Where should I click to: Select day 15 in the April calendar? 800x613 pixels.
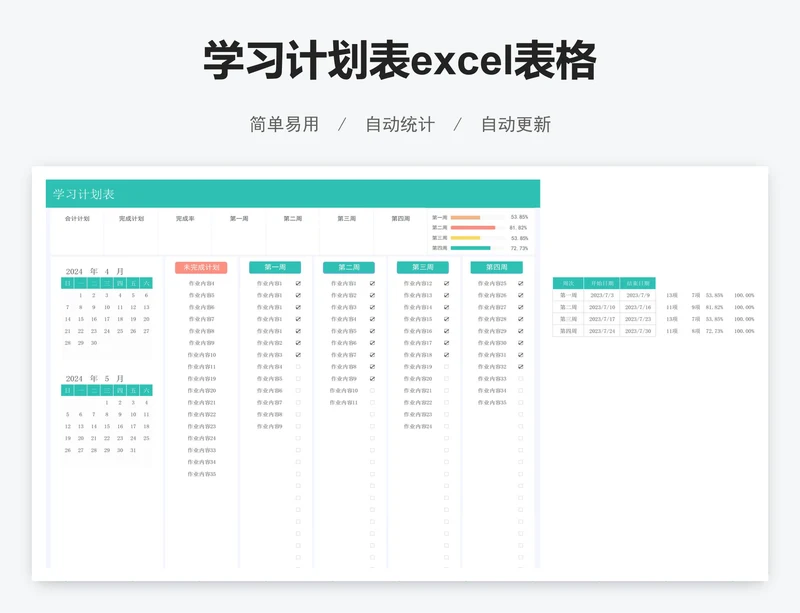tap(81, 319)
